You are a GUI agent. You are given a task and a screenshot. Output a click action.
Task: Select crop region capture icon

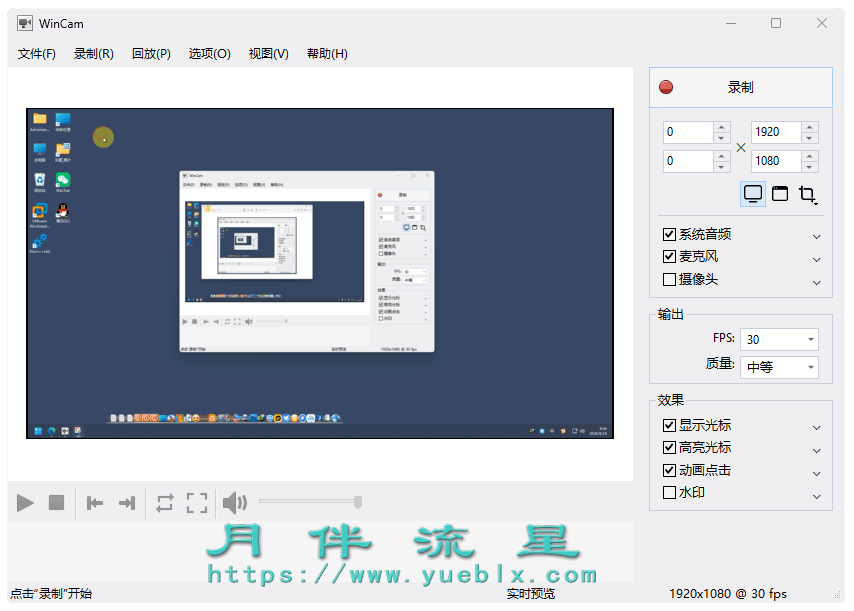pos(808,194)
